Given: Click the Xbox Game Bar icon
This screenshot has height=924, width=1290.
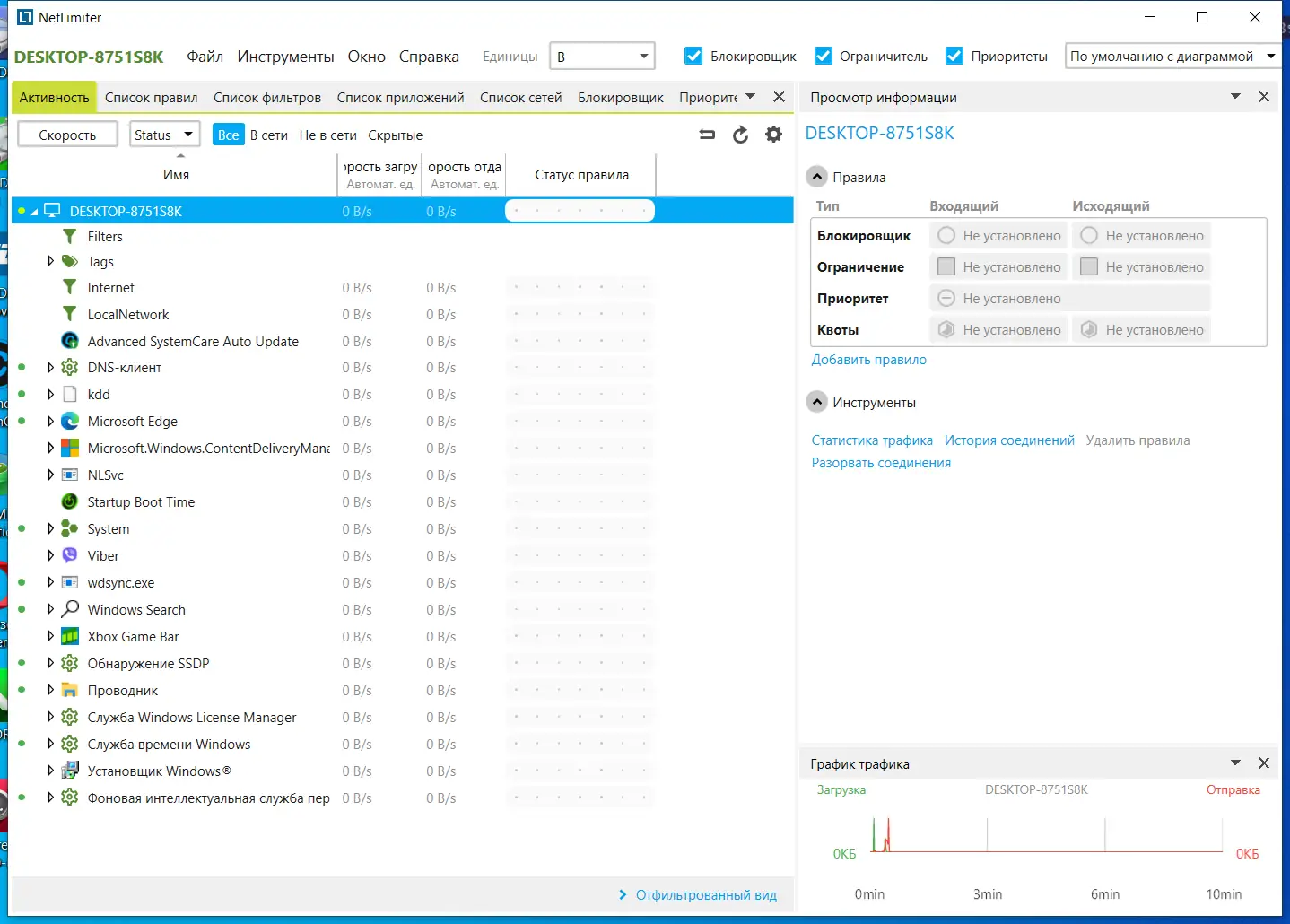Looking at the screenshot, I should click(70, 636).
